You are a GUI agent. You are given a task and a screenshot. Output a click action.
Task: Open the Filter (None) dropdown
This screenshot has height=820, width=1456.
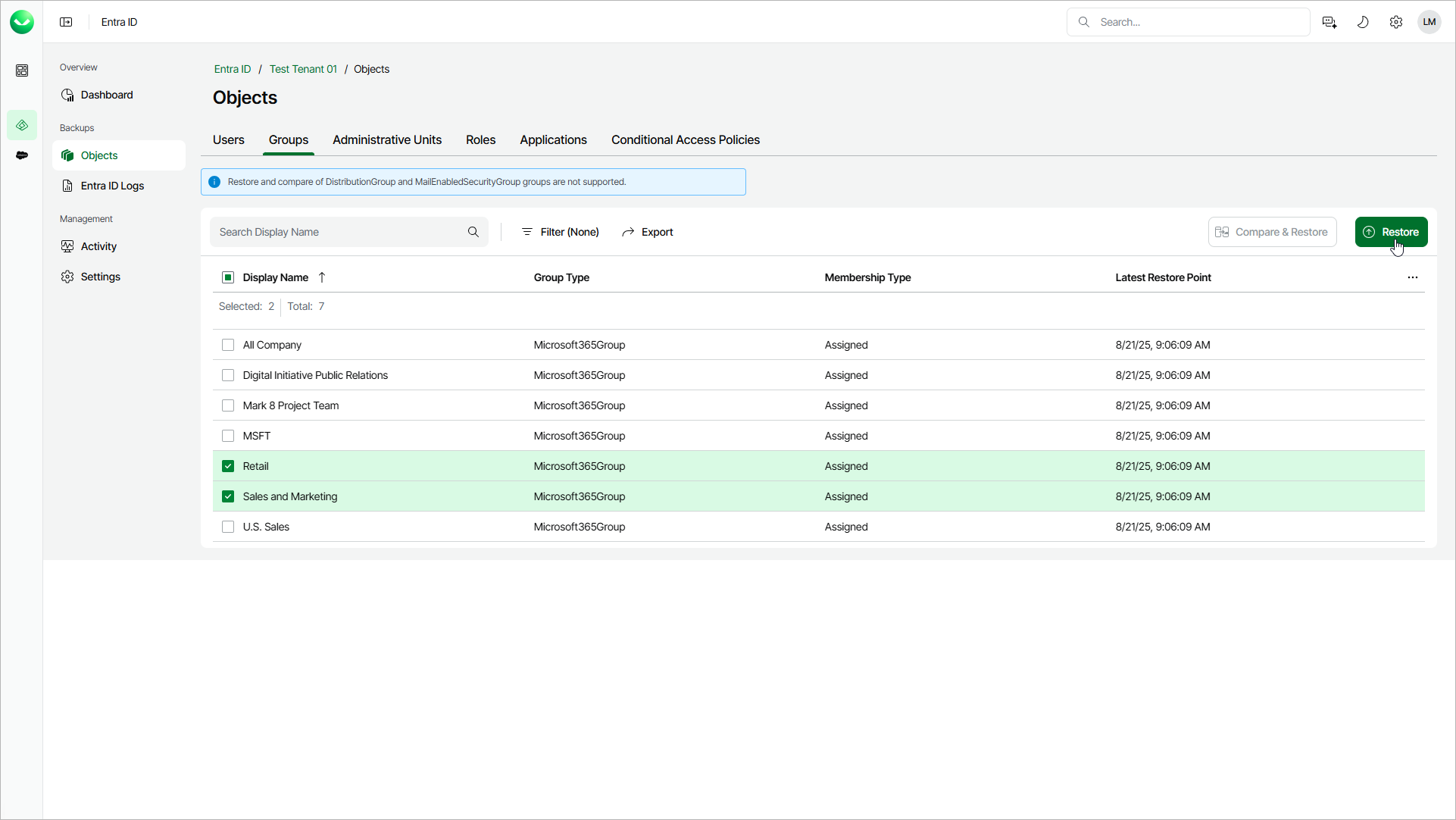[561, 232]
